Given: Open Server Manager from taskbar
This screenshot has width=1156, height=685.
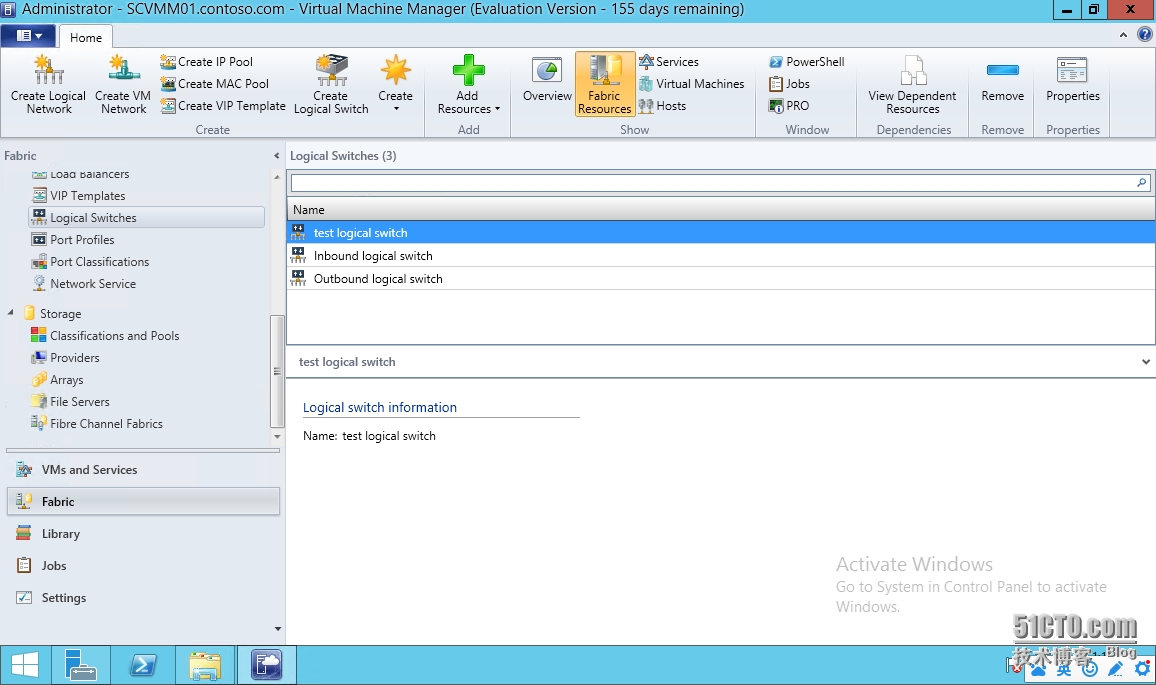Looking at the screenshot, I should pyautogui.click(x=81, y=665).
